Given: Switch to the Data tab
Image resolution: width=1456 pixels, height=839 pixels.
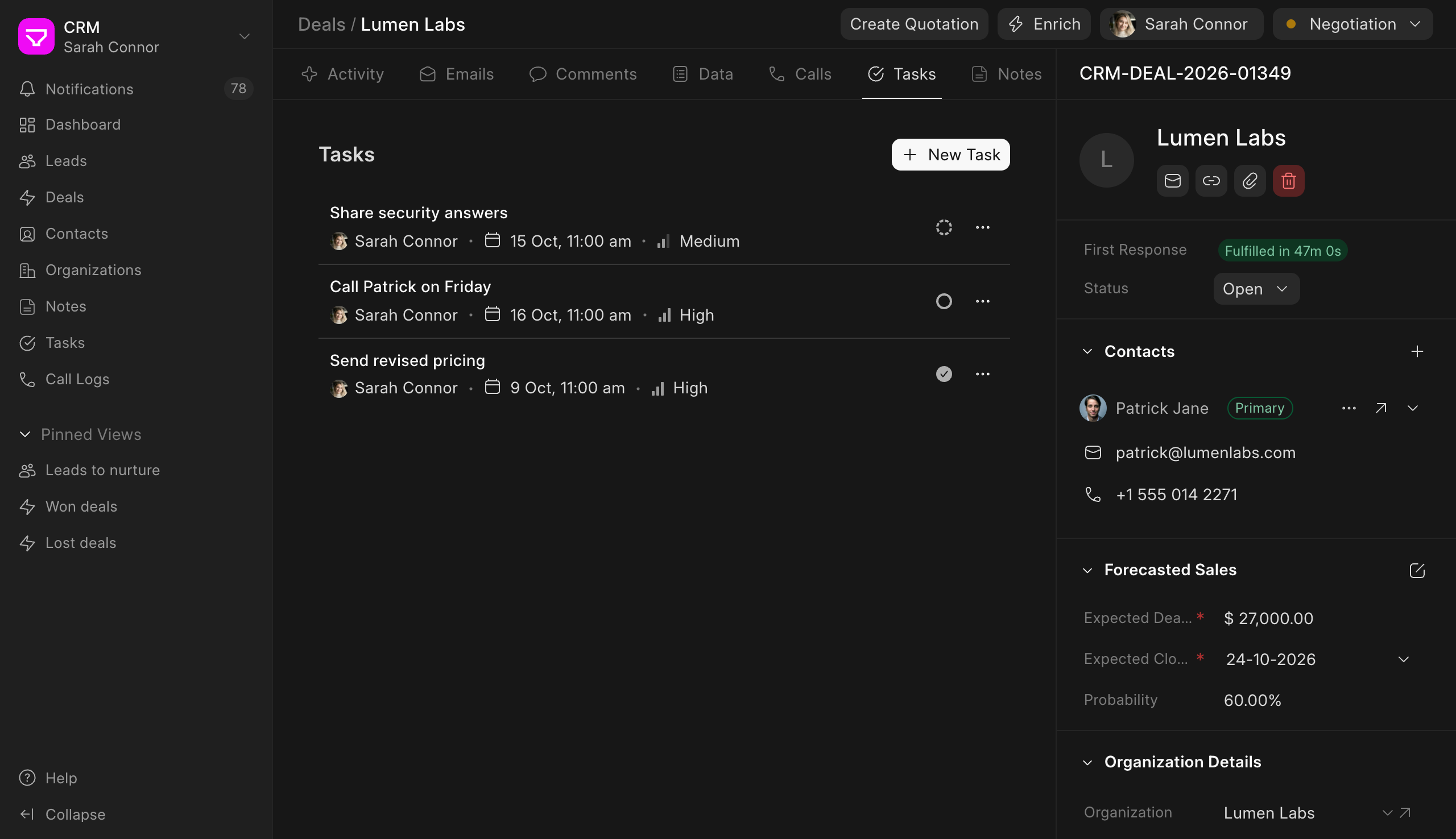Looking at the screenshot, I should [702, 74].
